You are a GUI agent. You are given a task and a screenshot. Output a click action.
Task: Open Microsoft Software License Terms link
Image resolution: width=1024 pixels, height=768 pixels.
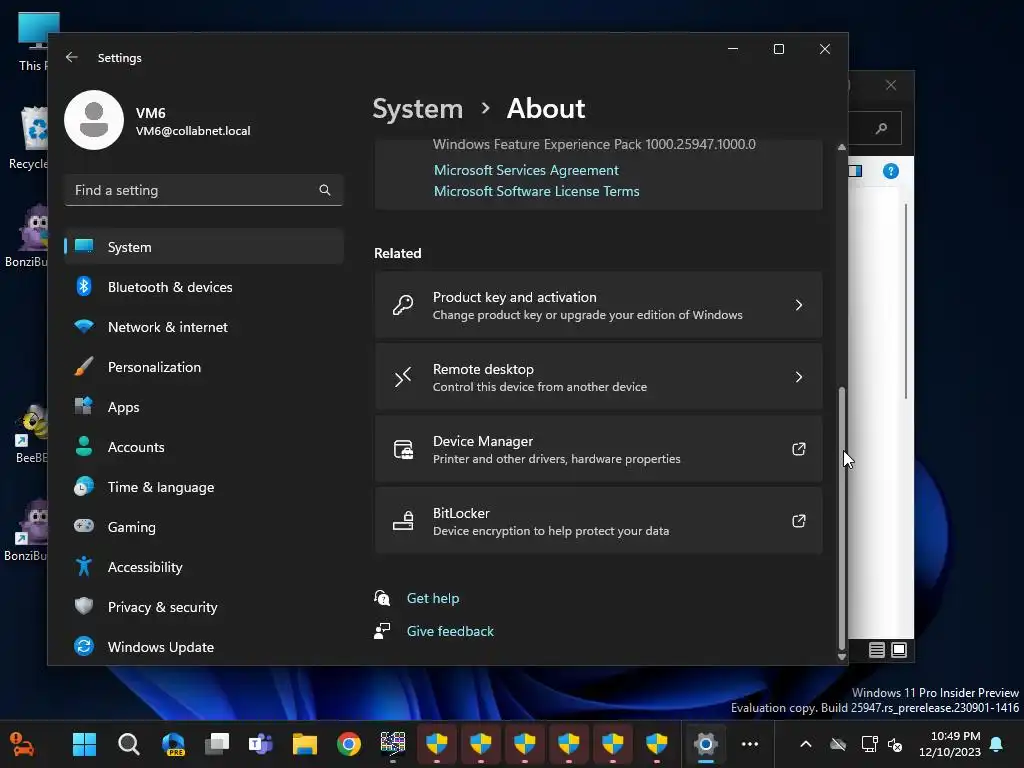(x=536, y=191)
